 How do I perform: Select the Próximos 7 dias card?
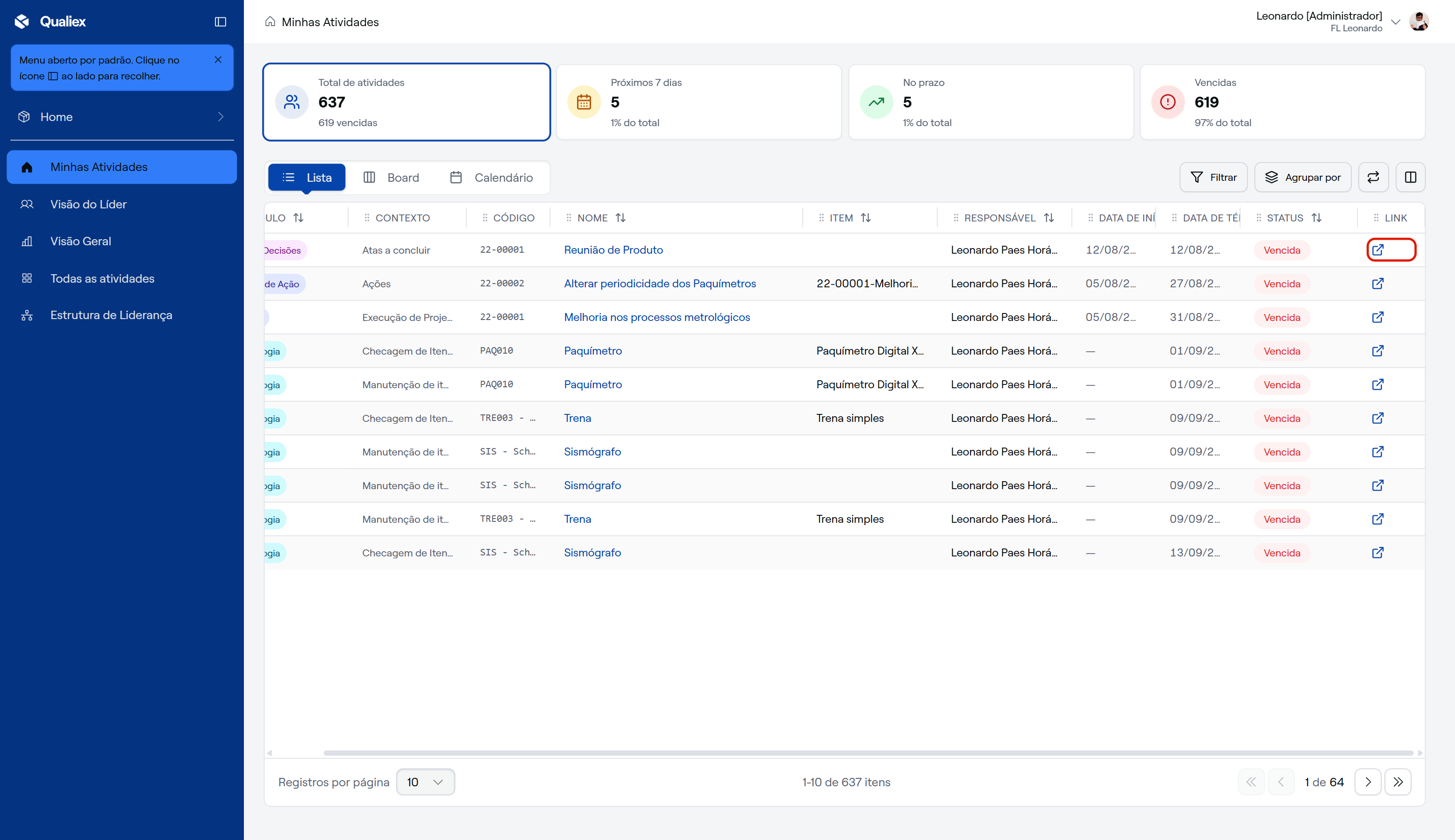[x=699, y=102]
